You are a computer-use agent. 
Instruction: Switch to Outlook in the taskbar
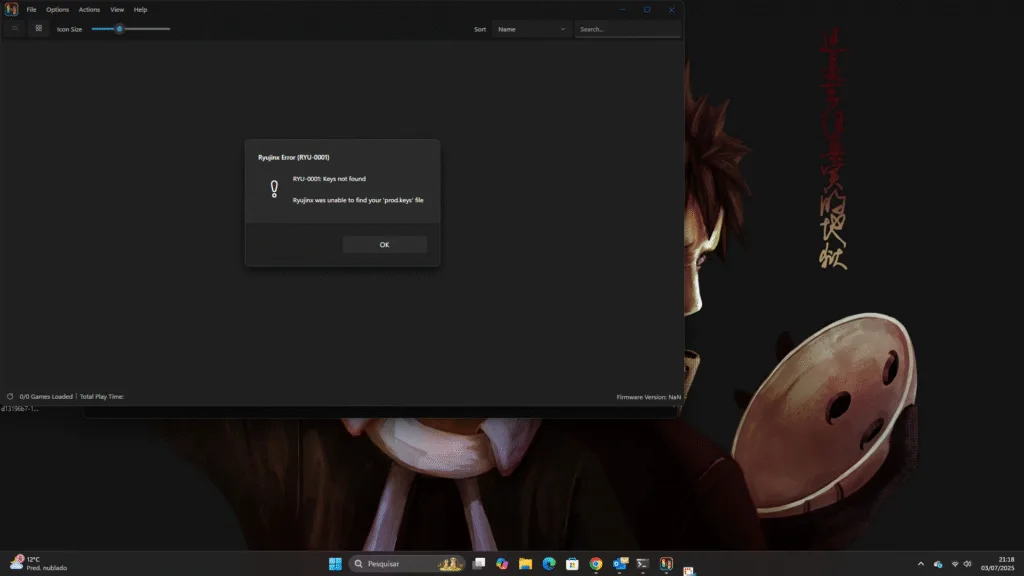coord(620,564)
